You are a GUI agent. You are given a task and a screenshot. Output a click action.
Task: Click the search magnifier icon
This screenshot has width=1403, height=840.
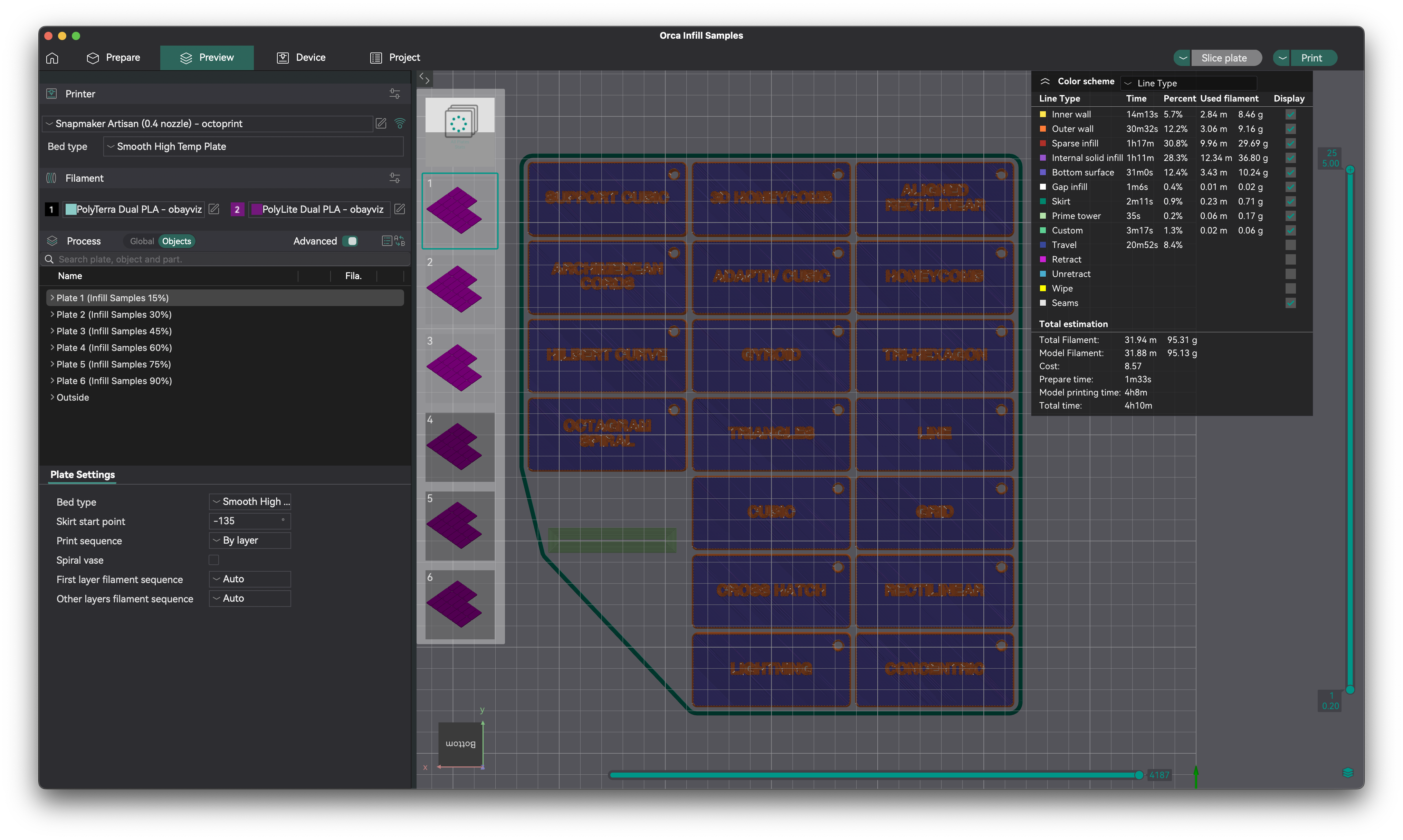click(x=49, y=259)
